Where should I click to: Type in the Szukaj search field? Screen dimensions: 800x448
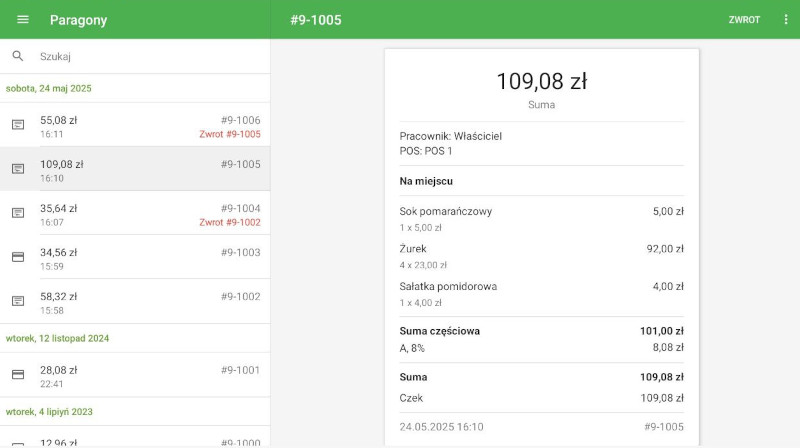tap(150, 57)
